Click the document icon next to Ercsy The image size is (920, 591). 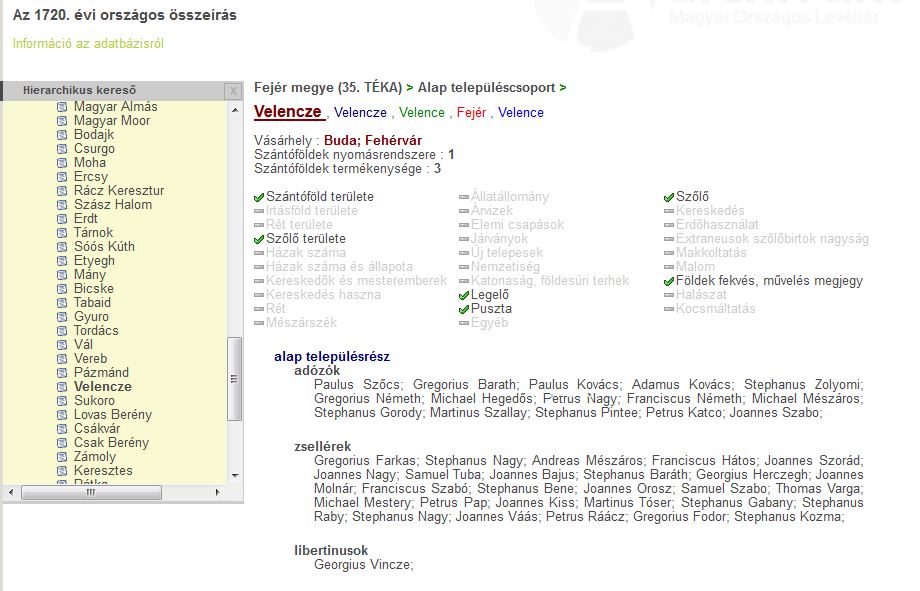click(62, 177)
